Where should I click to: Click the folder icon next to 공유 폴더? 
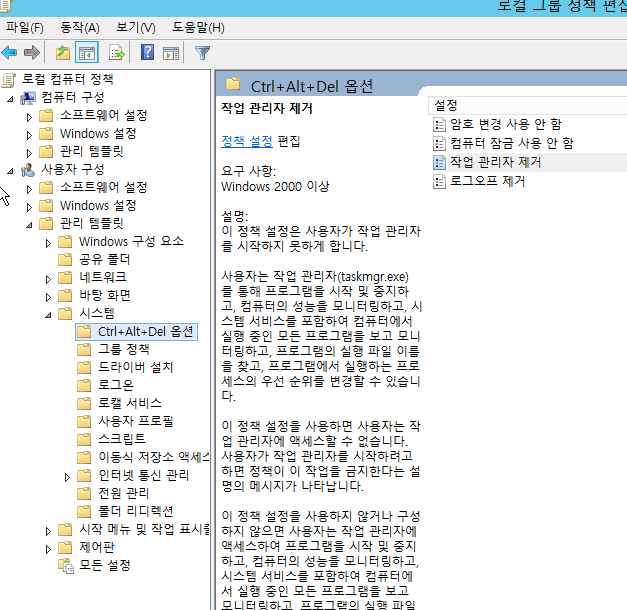65,260
